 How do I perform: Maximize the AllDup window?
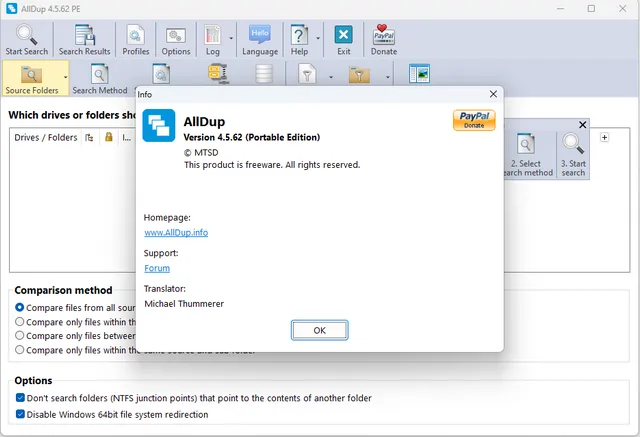[x=591, y=9]
